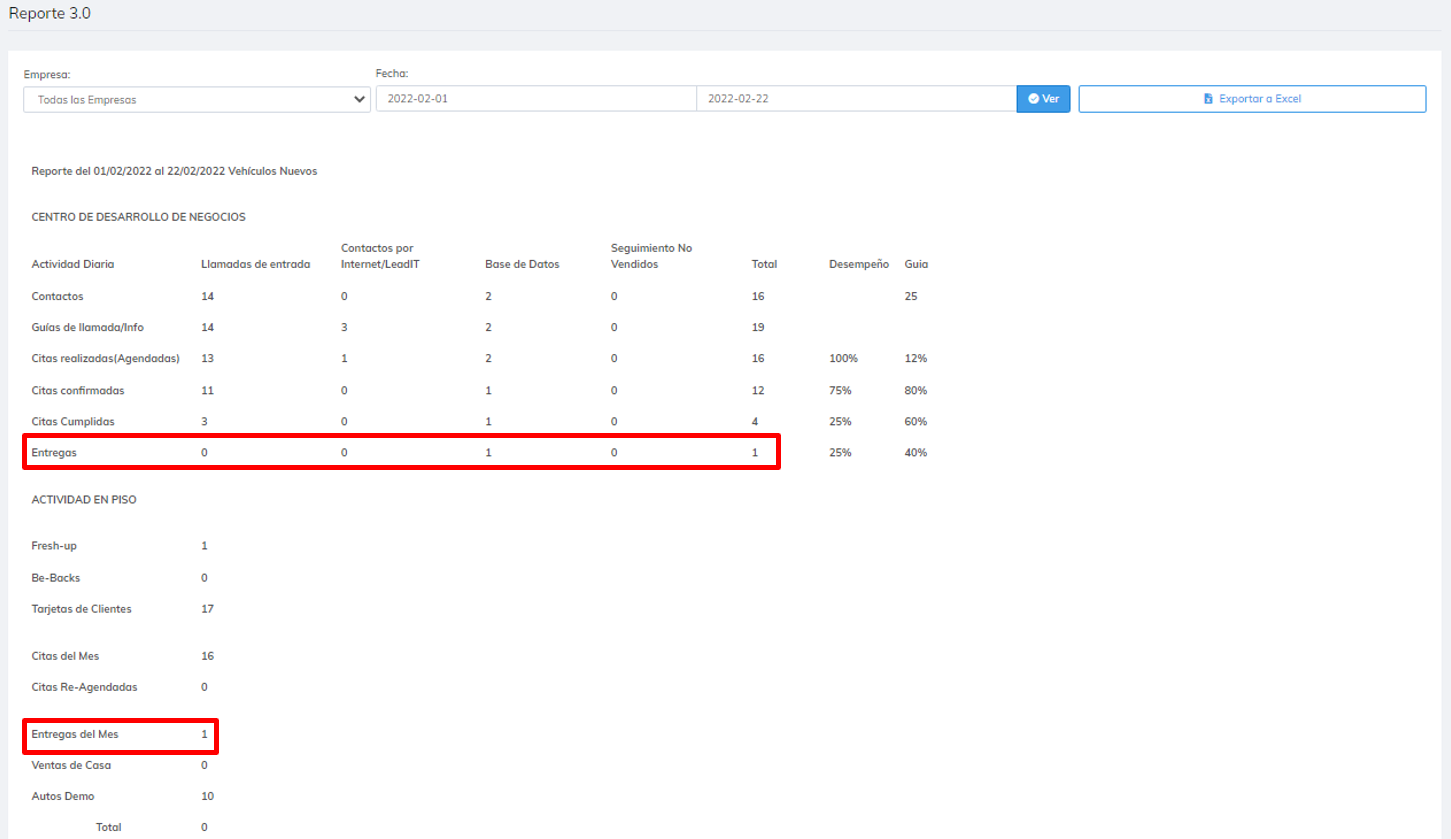
Task: Click the Autos Demo label
Action: coord(63,797)
